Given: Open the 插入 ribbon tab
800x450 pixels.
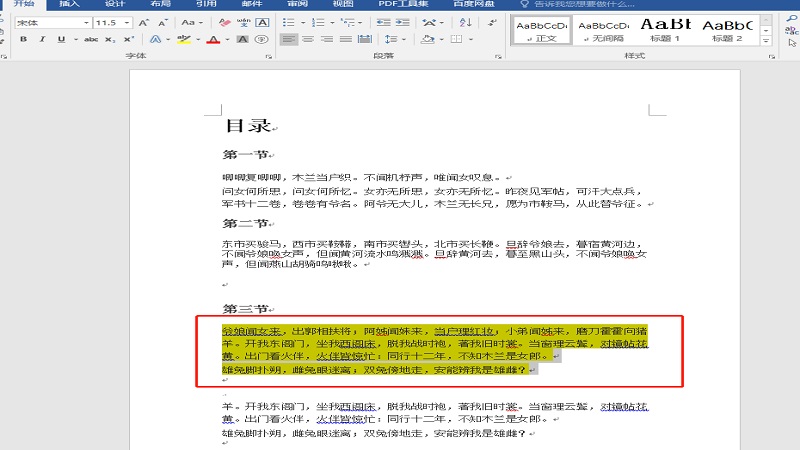Looking at the screenshot, I should pyautogui.click(x=69, y=4).
